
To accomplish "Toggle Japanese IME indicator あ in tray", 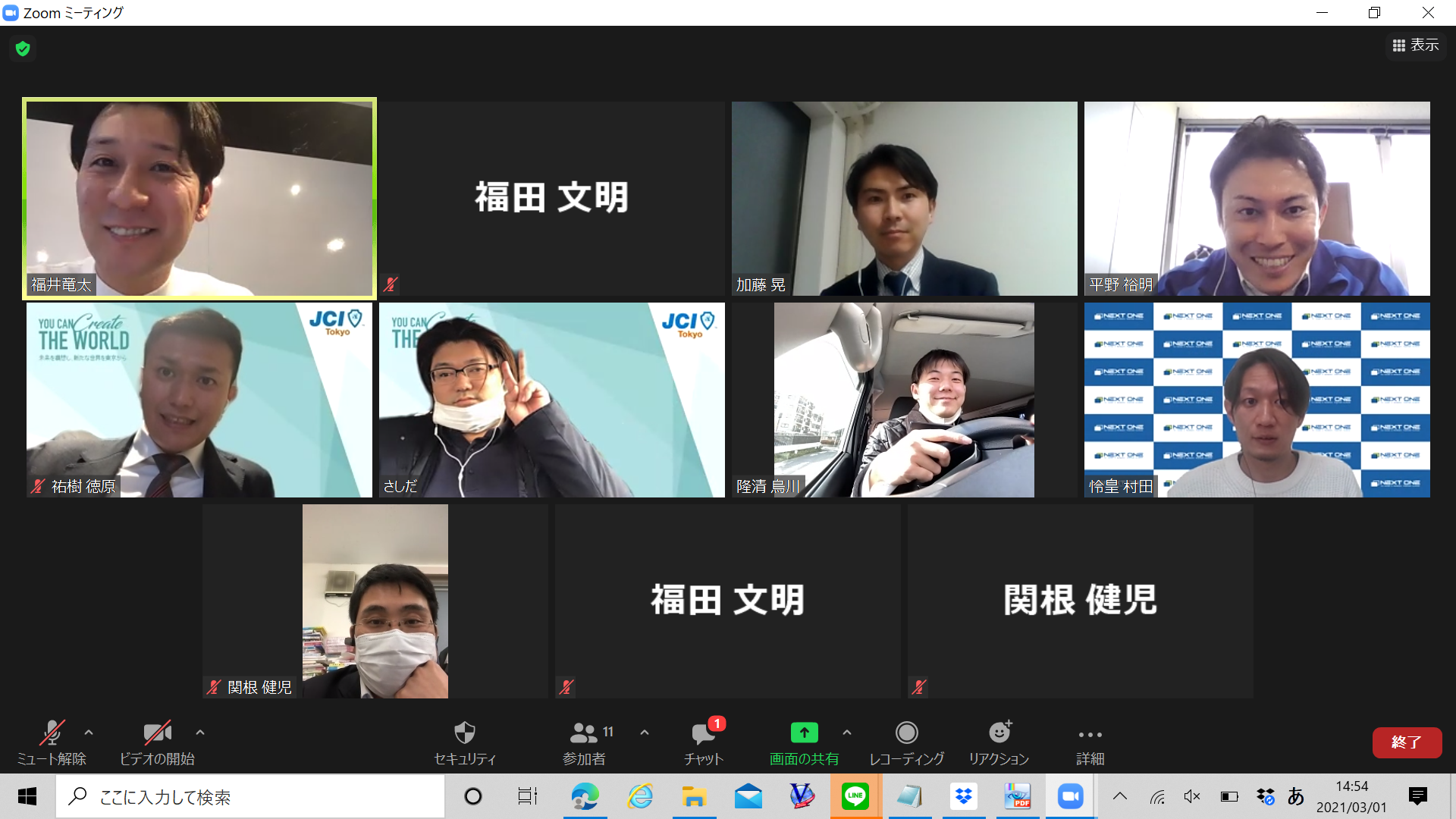I will [1296, 796].
